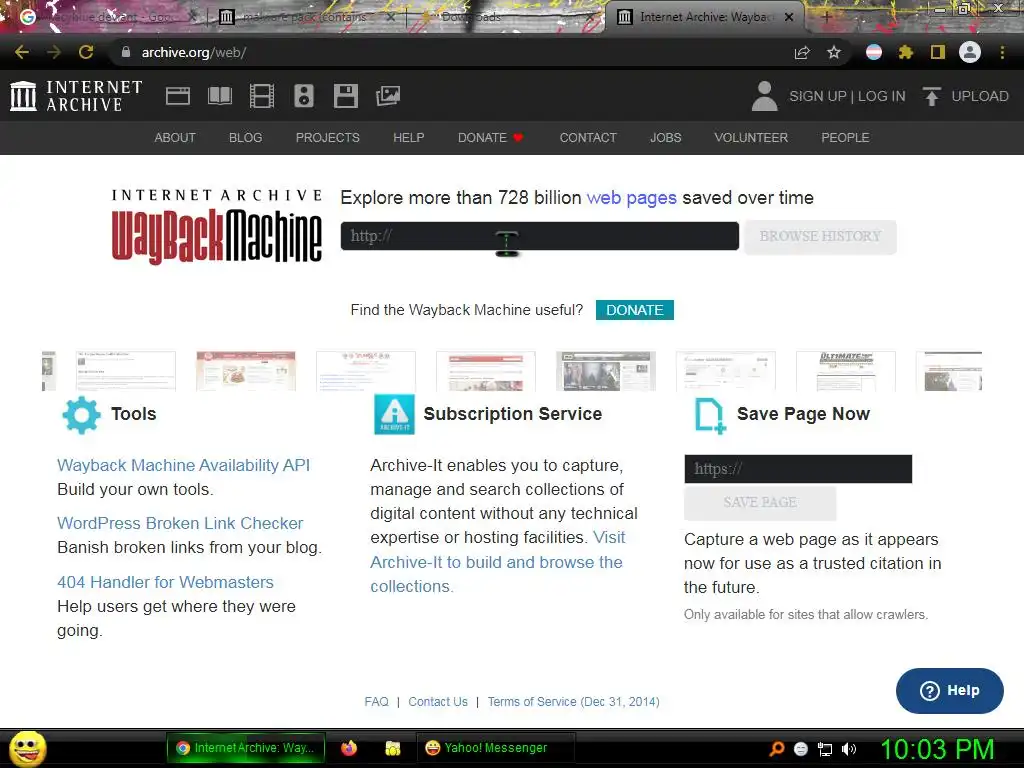The height and width of the screenshot is (768, 1024).
Task: Open the Video (film strip) icon
Action: (x=262, y=96)
